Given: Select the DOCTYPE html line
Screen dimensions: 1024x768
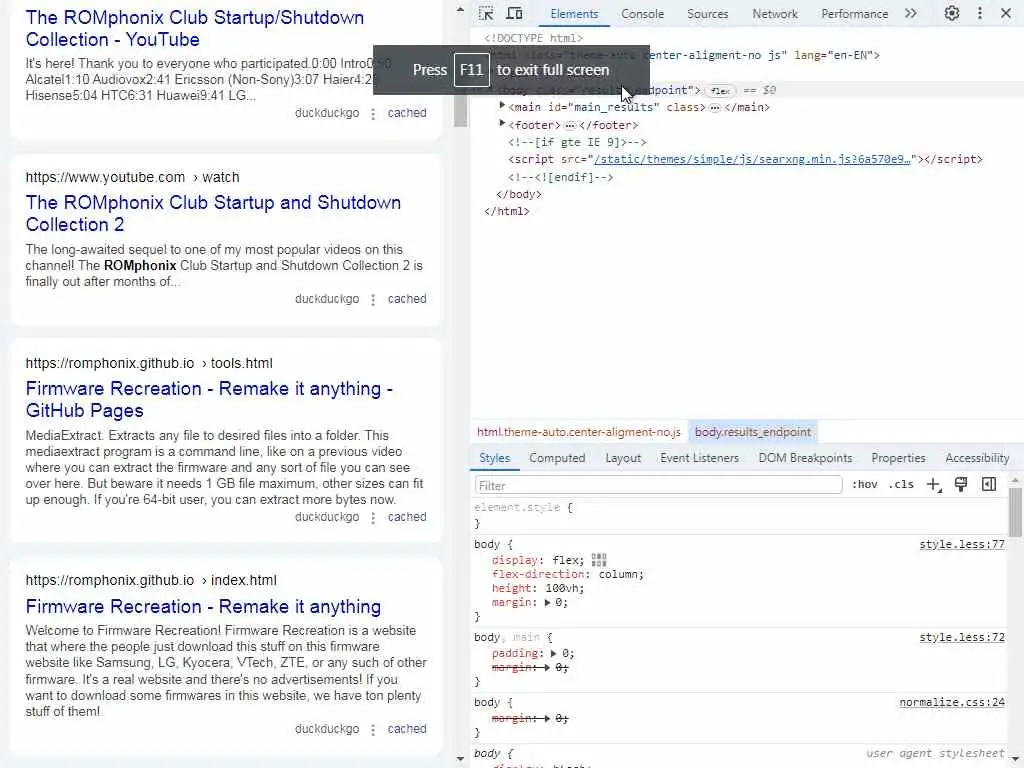Looking at the screenshot, I should tap(534, 38).
